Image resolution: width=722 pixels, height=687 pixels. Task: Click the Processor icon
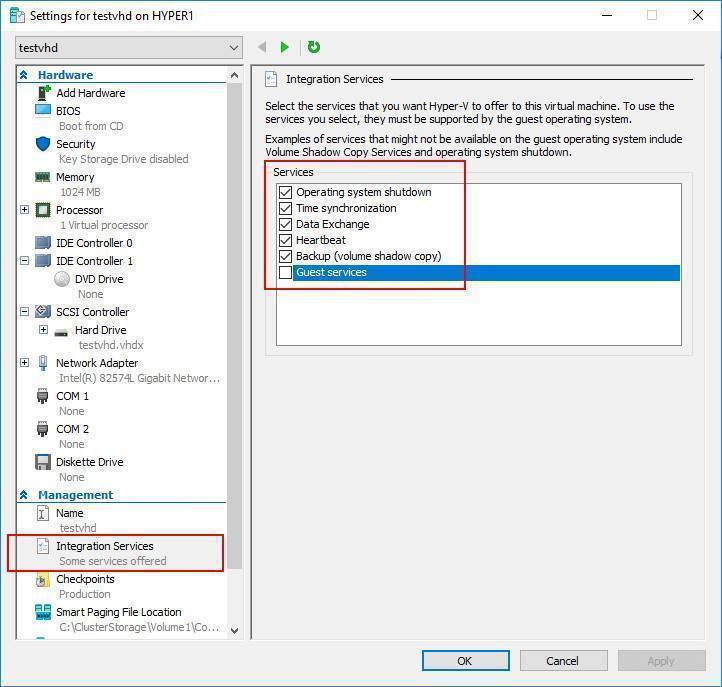pyautogui.click(x=43, y=210)
